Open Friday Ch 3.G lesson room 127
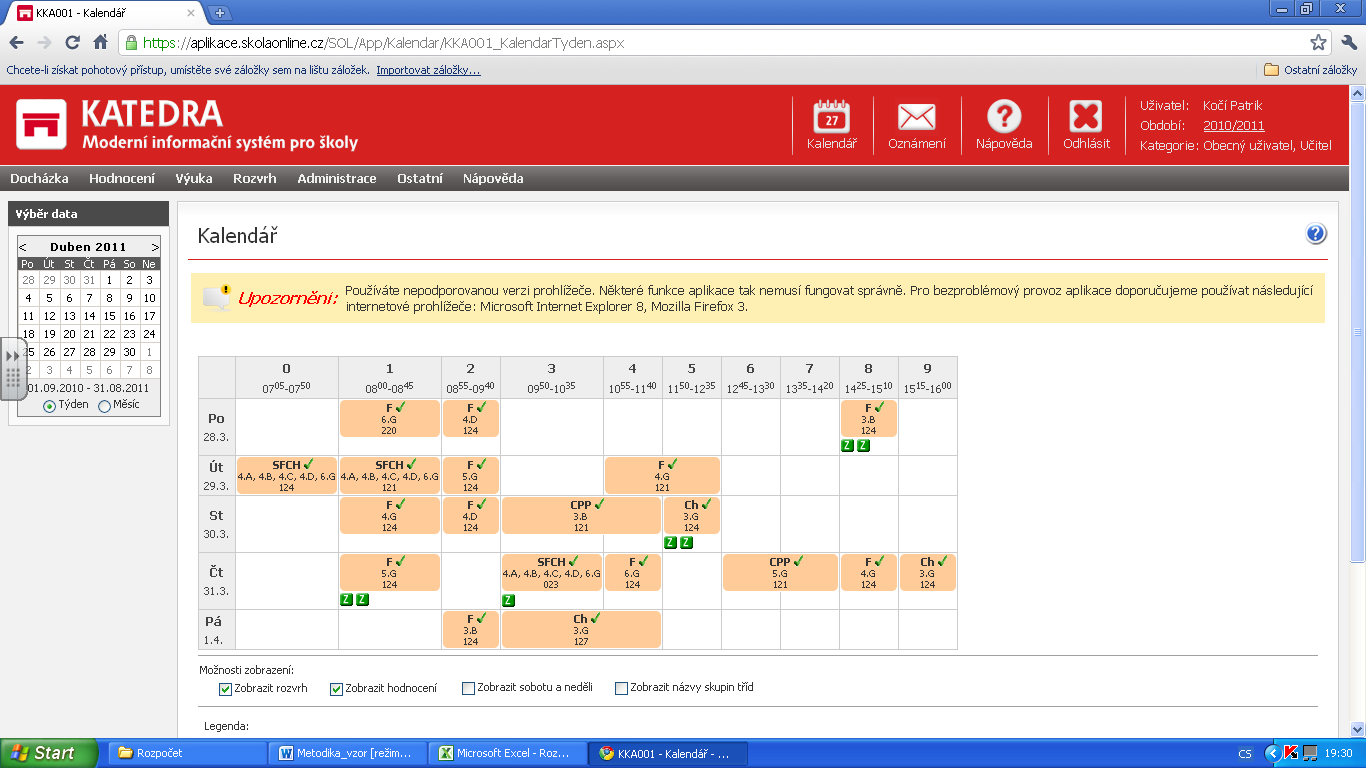1366x768 pixels. [x=581, y=630]
